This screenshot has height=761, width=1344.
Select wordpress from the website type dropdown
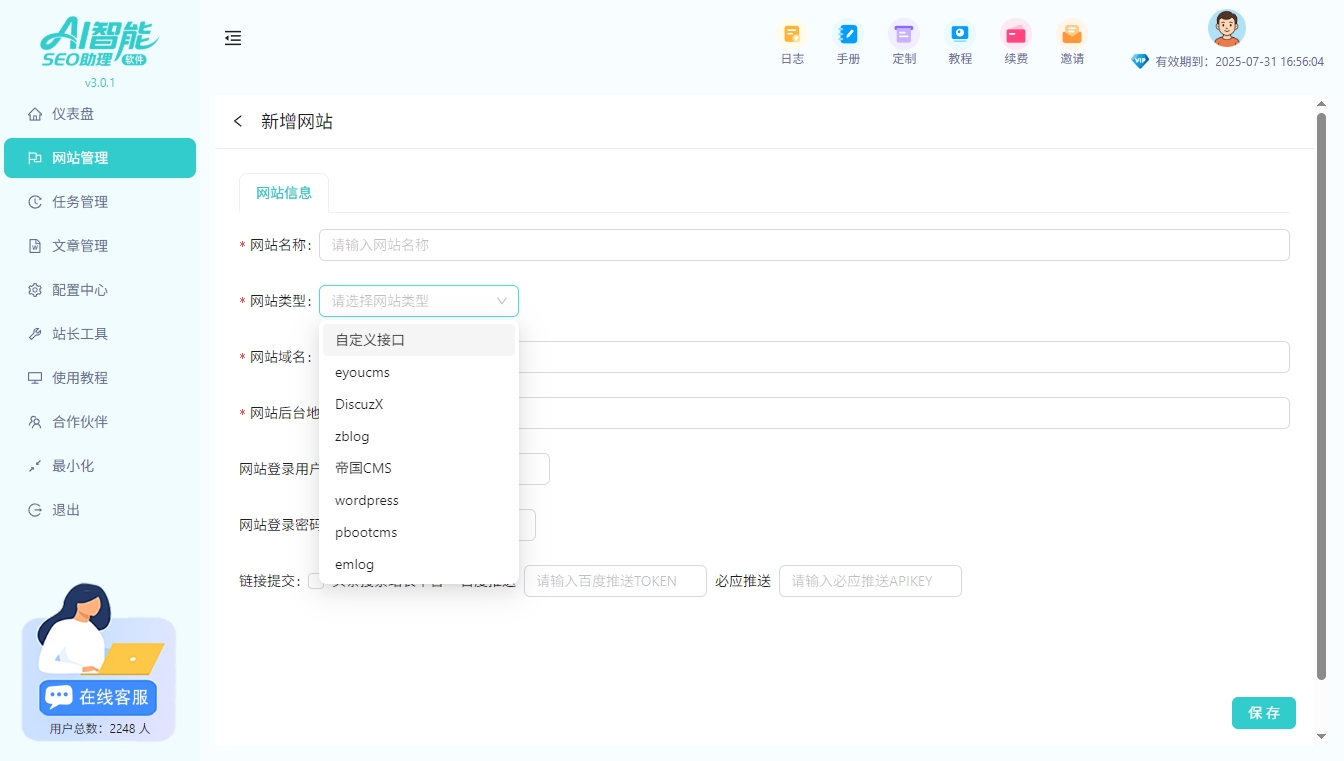click(x=366, y=500)
